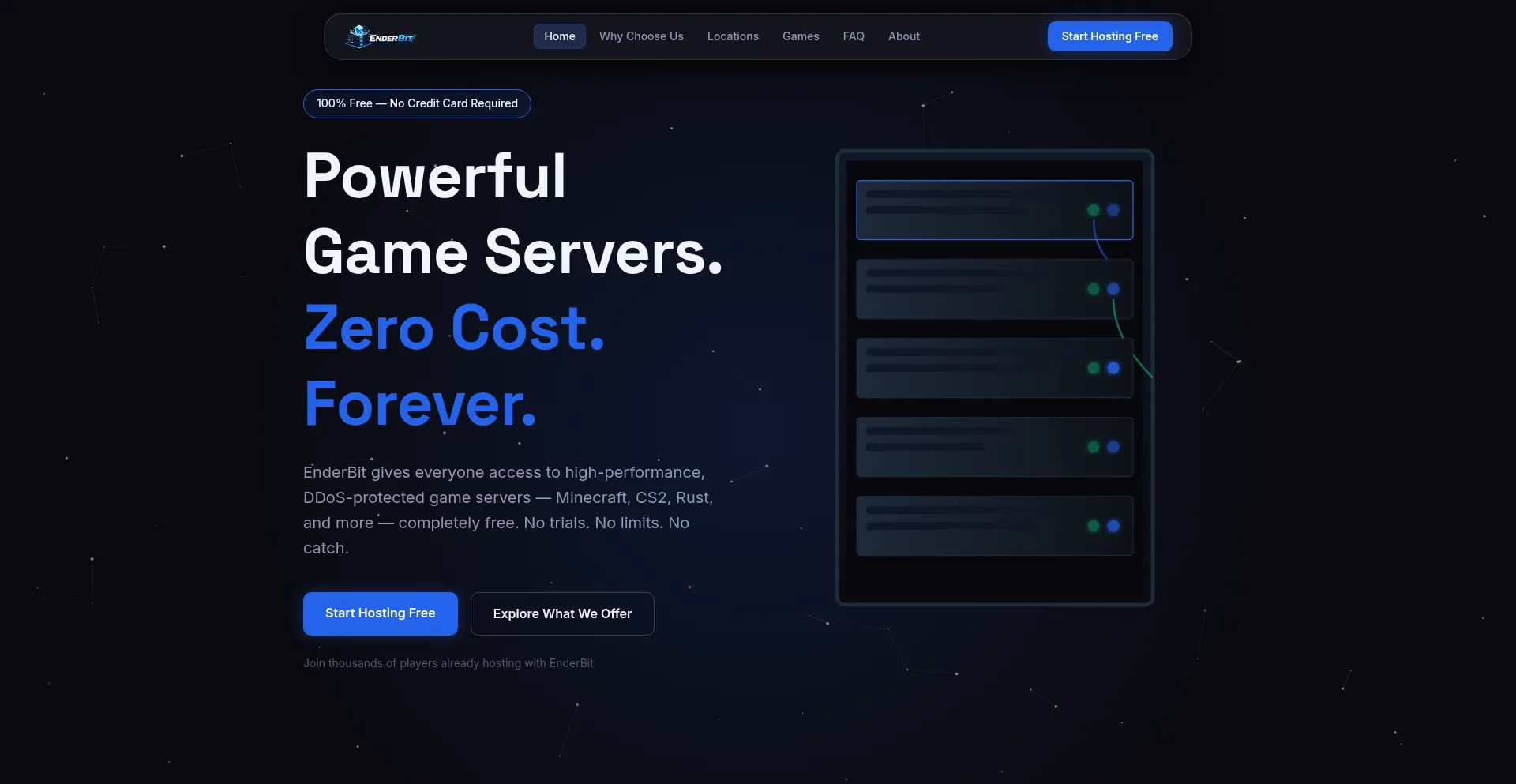Click the 100% Free No Credit Card badge

[417, 103]
